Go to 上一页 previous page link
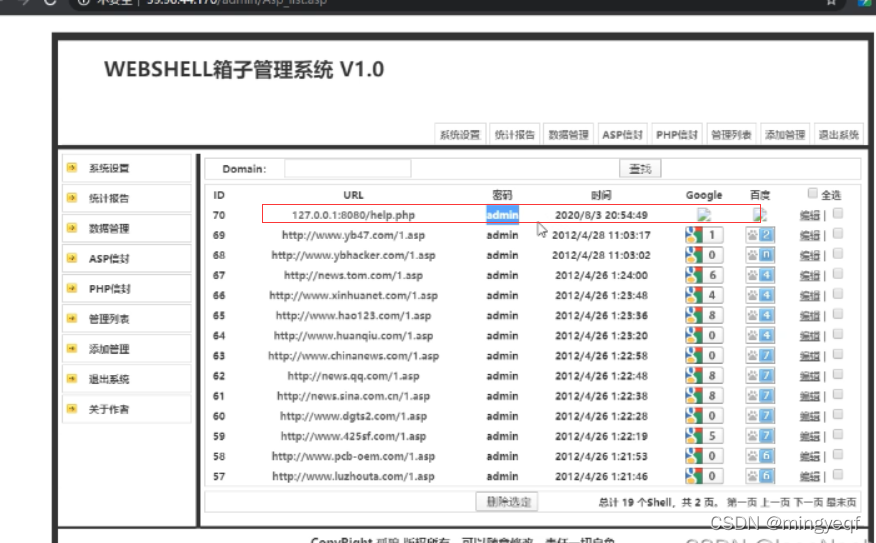The width and height of the screenshot is (876, 543). [x=775, y=502]
